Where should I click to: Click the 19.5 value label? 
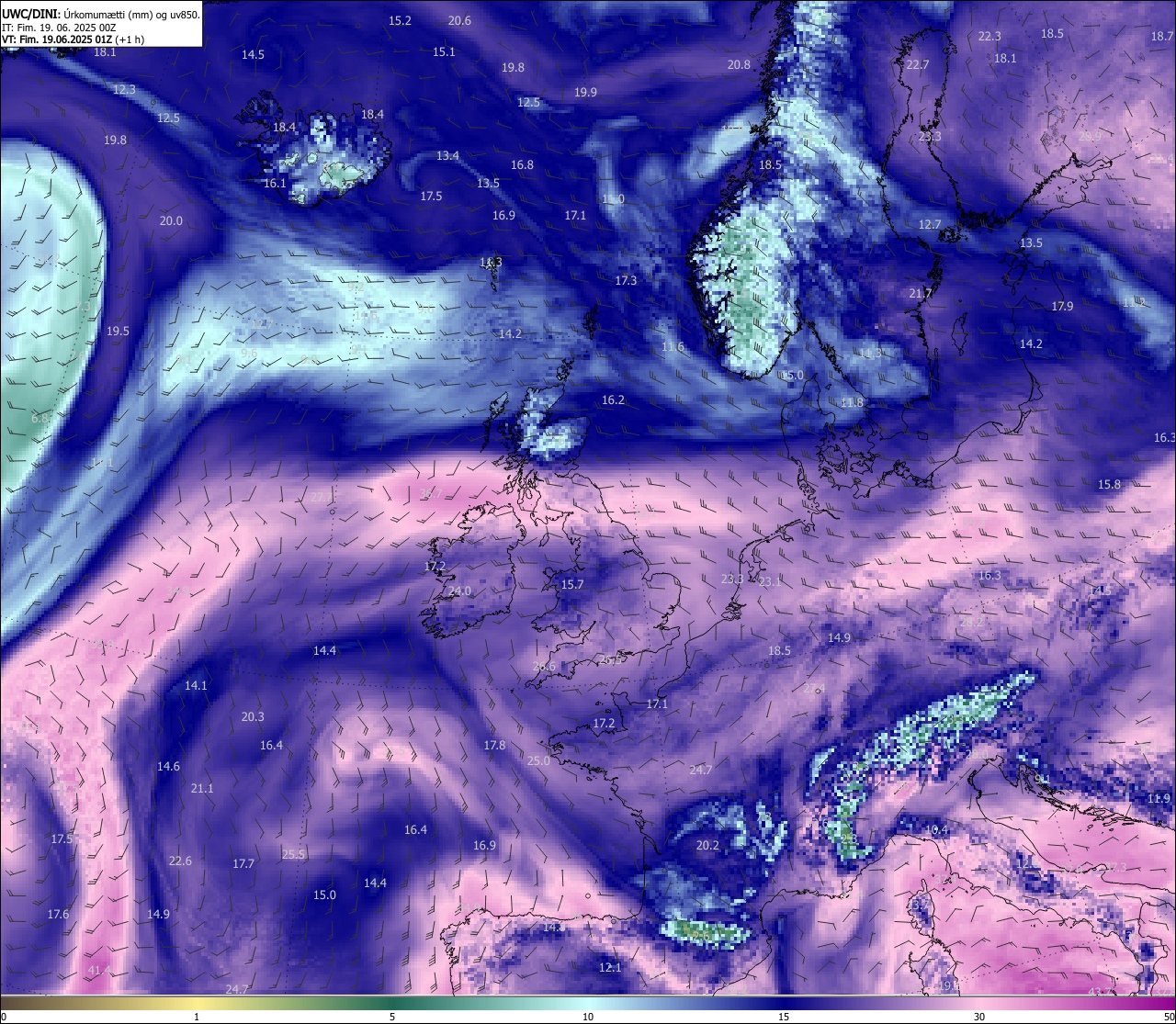click(118, 331)
